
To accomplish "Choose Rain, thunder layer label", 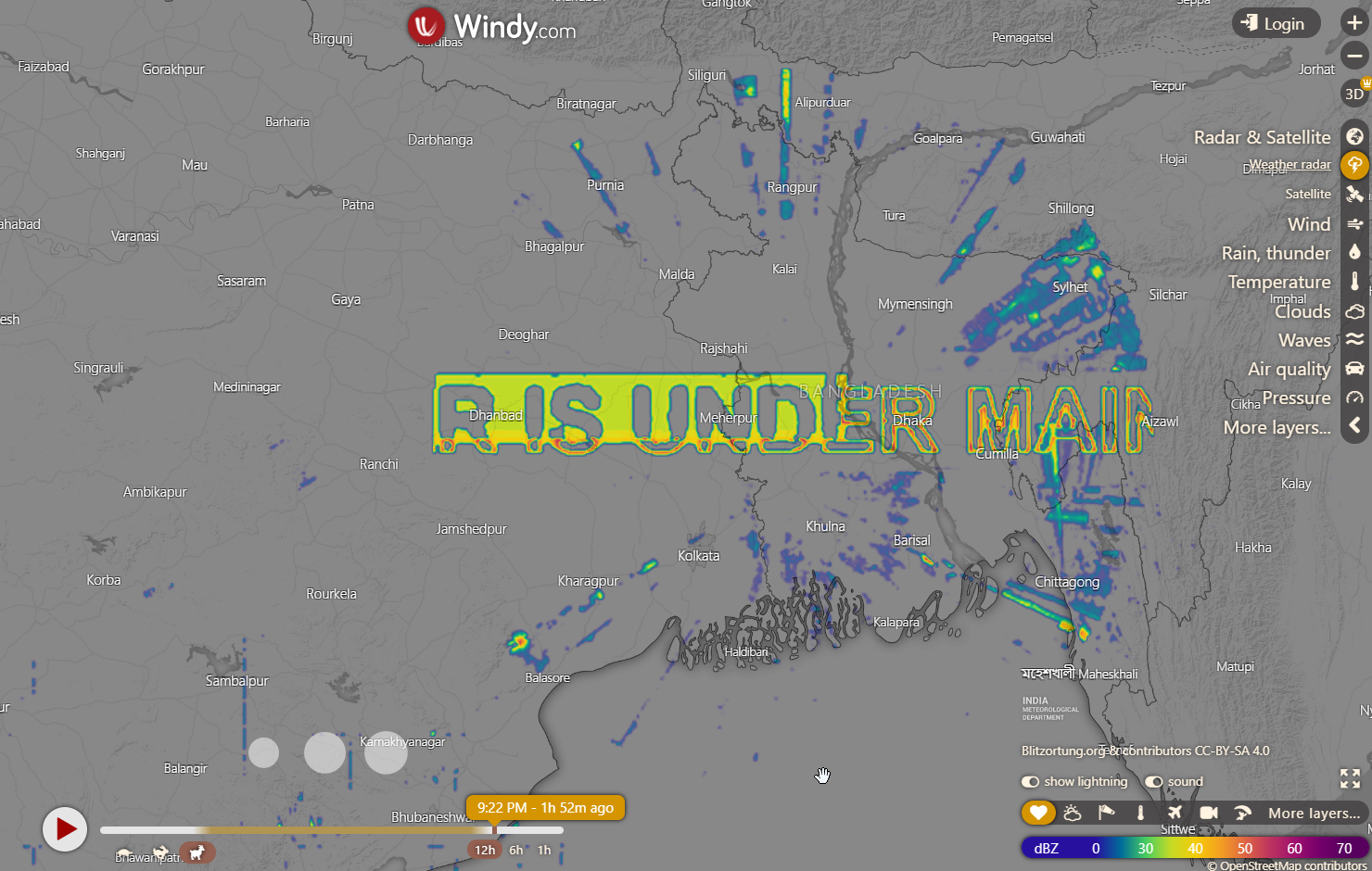I will 1277,253.
